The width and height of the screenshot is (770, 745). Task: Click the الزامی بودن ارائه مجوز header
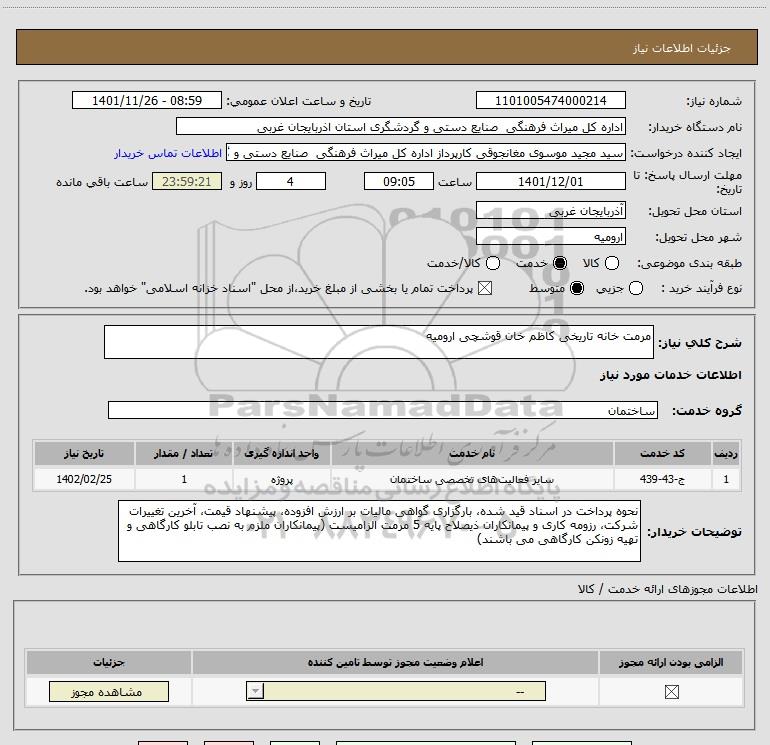click(x=671, y=662)
